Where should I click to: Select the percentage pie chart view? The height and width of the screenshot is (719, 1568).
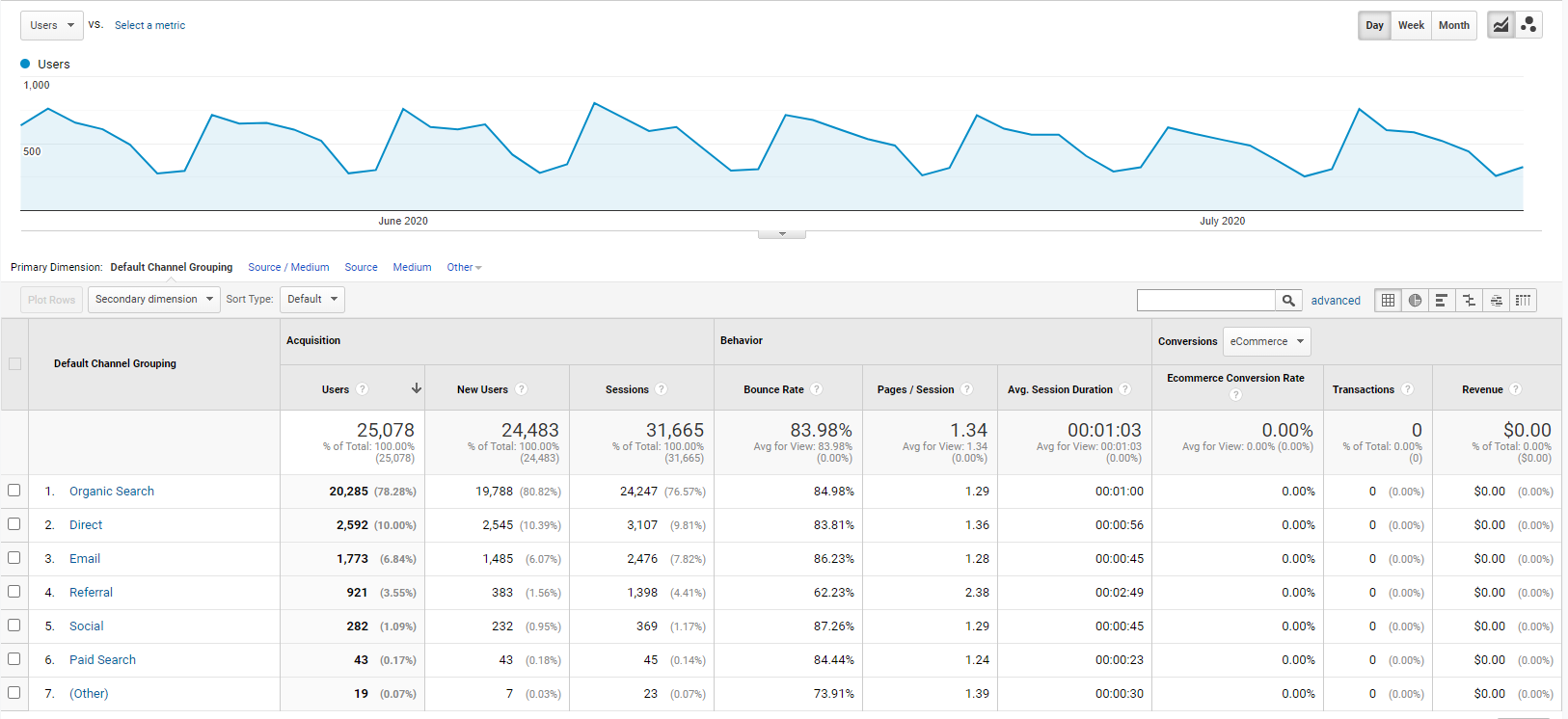(1415, 301)
